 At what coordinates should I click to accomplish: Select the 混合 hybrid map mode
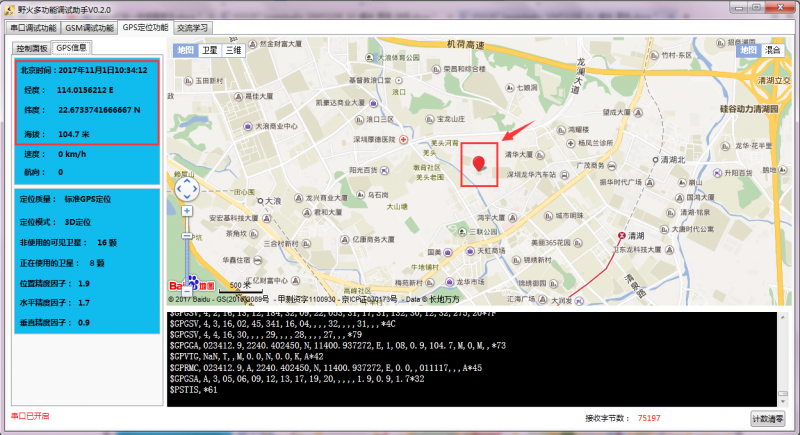coord(772,50)
